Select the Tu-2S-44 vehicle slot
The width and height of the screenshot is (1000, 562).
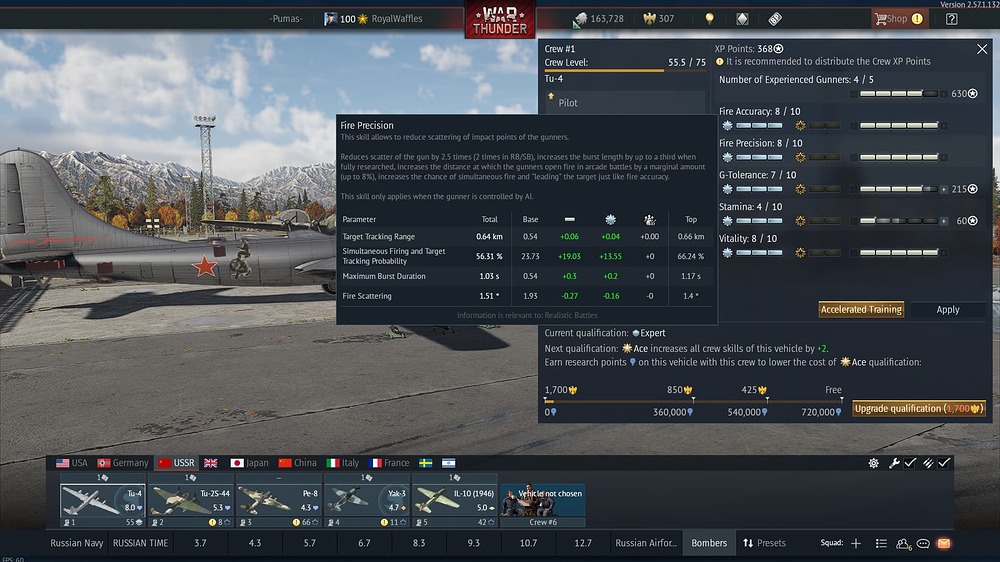191,500
